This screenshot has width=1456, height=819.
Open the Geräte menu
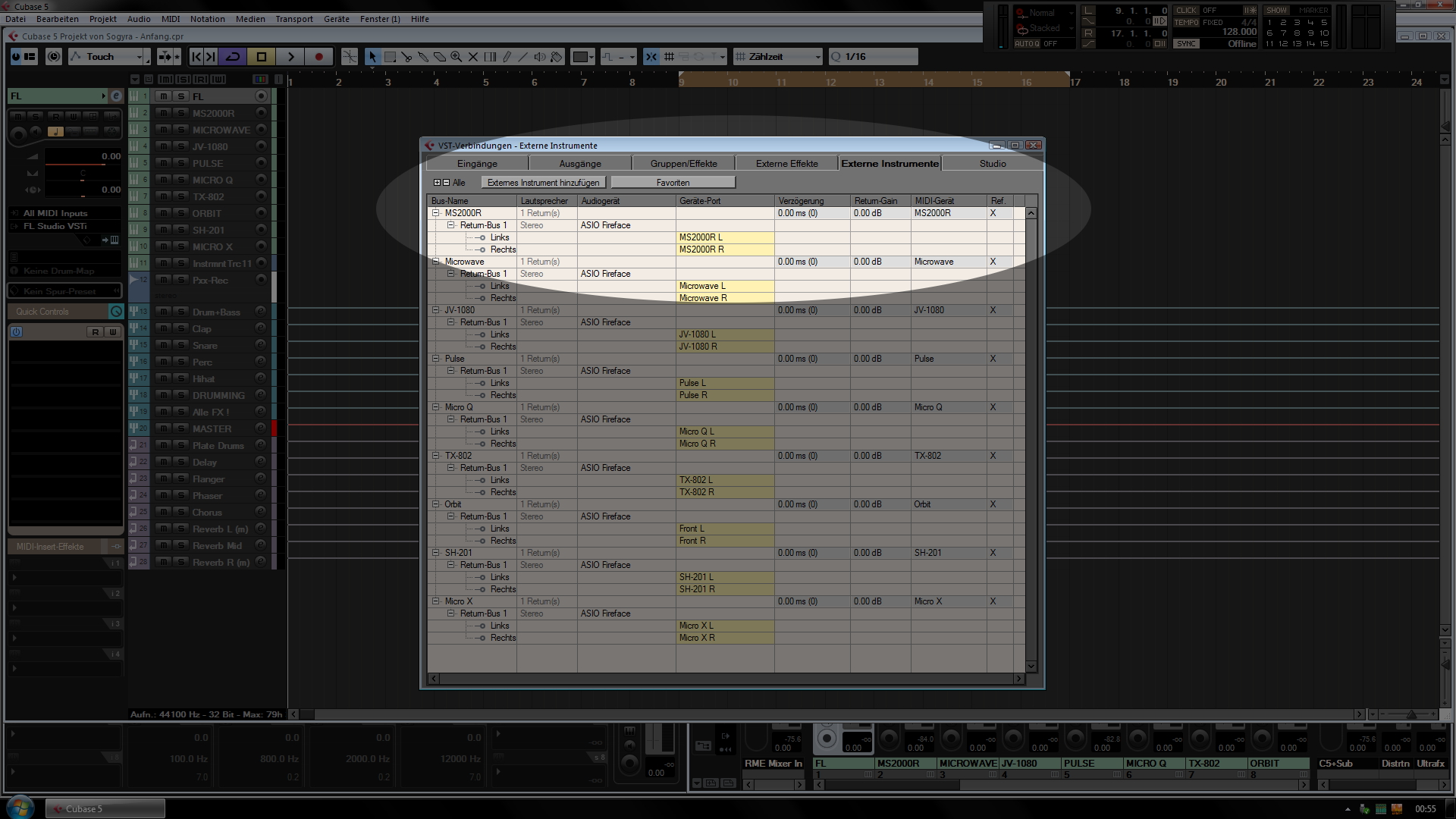click(337, 19)
